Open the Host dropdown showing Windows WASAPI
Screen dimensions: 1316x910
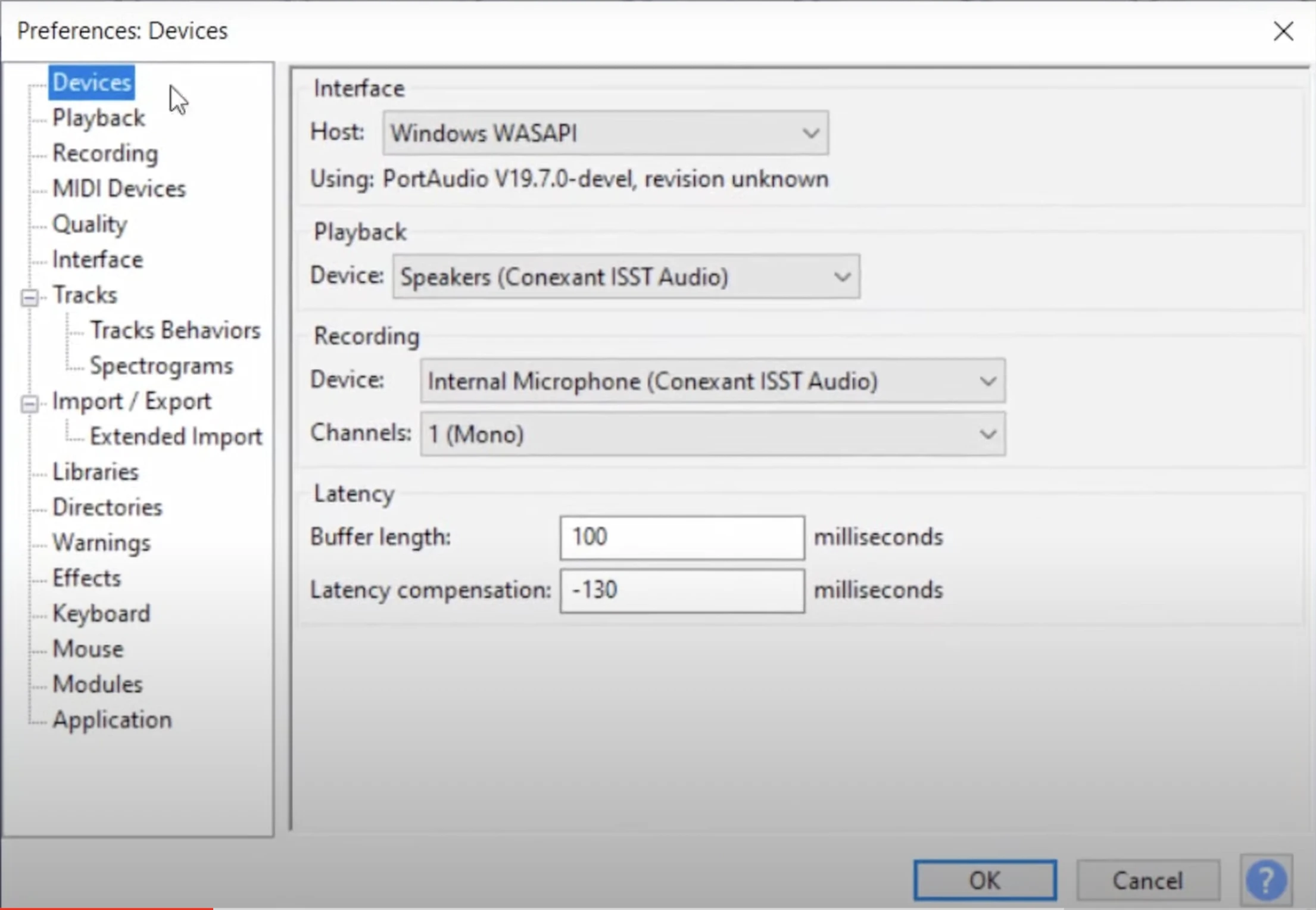(605, 133)
